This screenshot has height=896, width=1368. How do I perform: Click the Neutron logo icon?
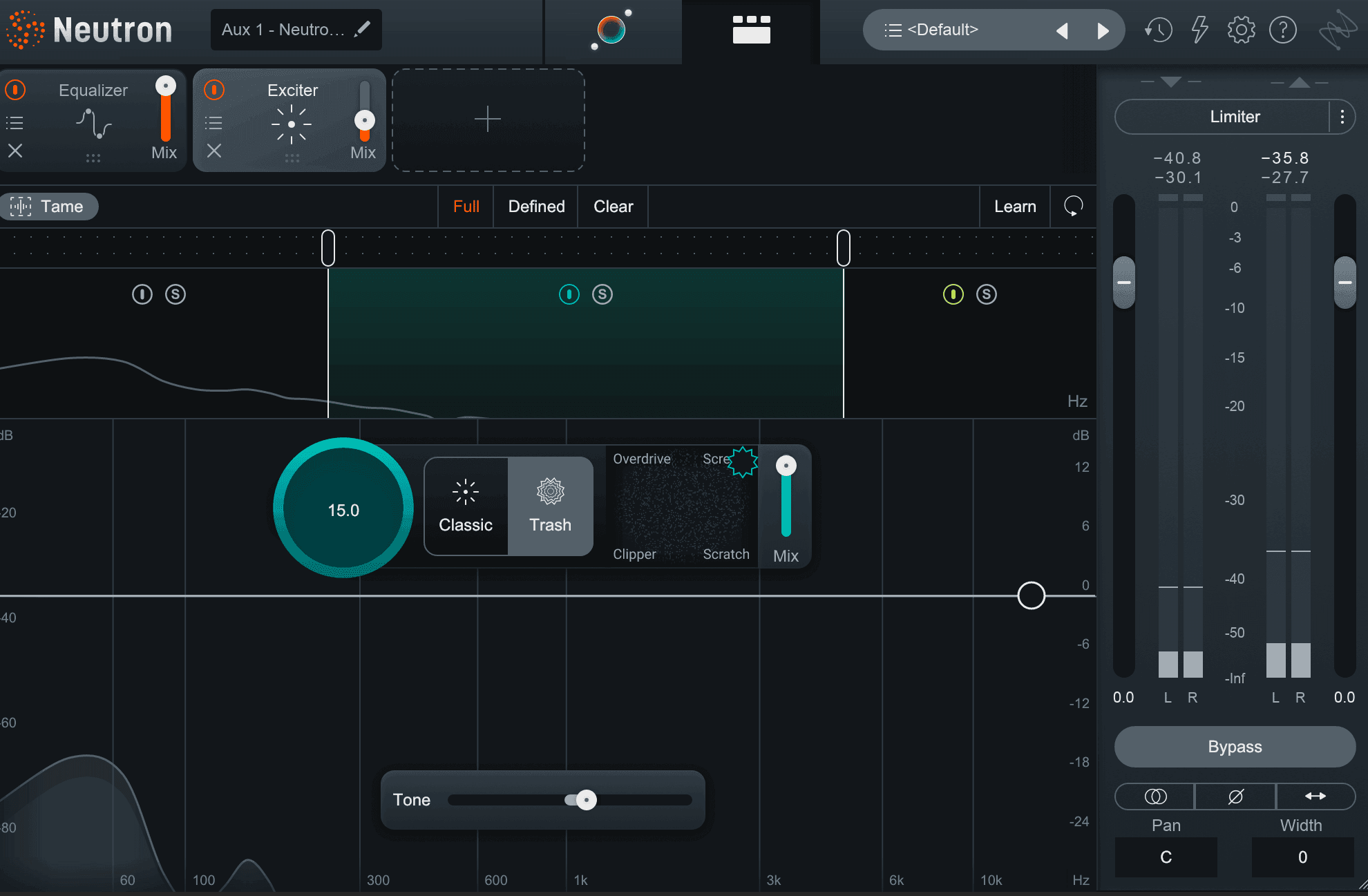click(x=25, y=30)
